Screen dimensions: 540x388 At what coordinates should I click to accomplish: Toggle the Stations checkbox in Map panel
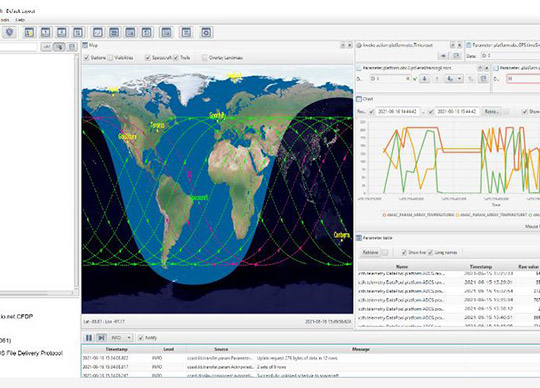[87, 57]
